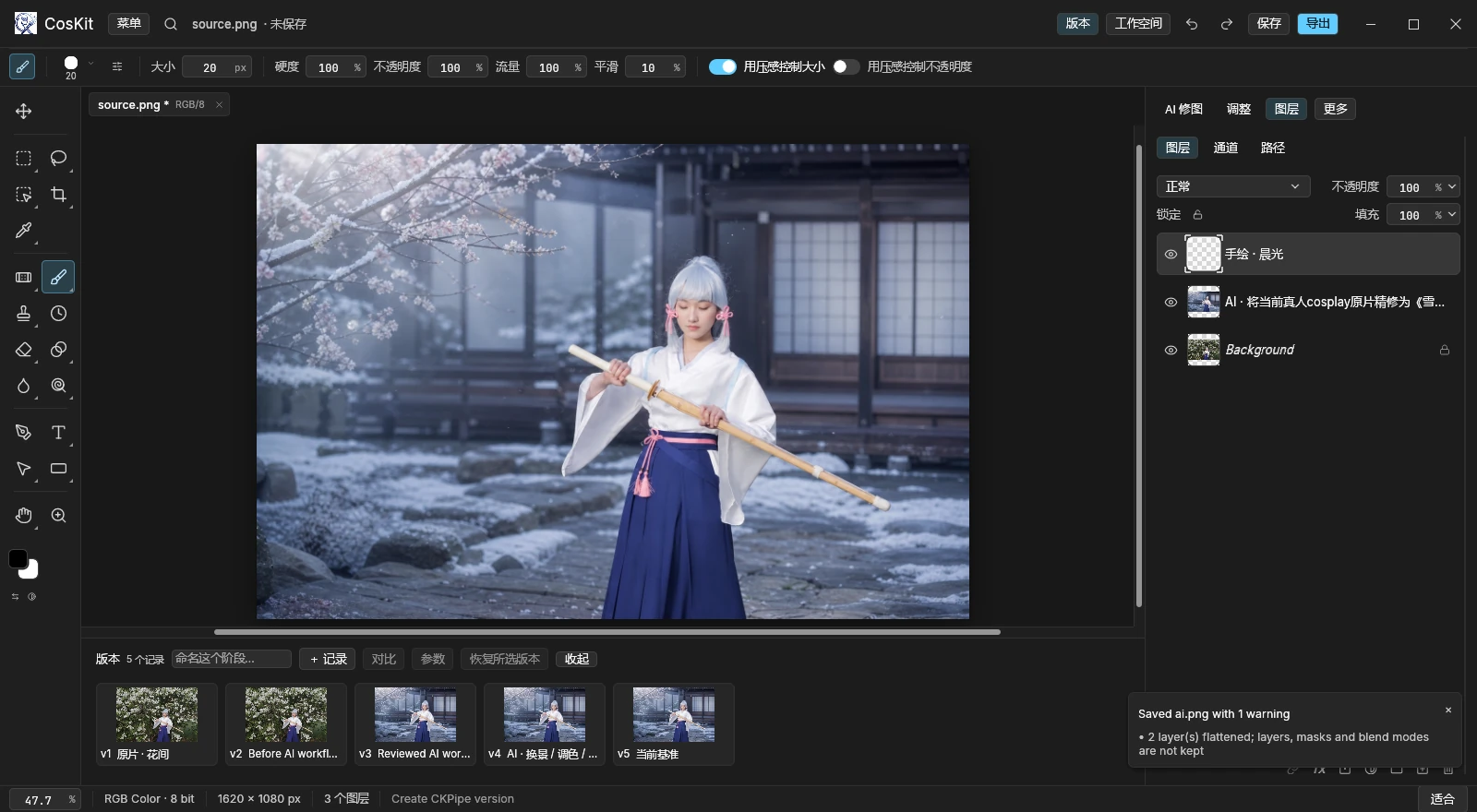Switch to the AI 修图 tab
The width and height of the screenshot is (1477, 812).
(x=1183, y=109)
